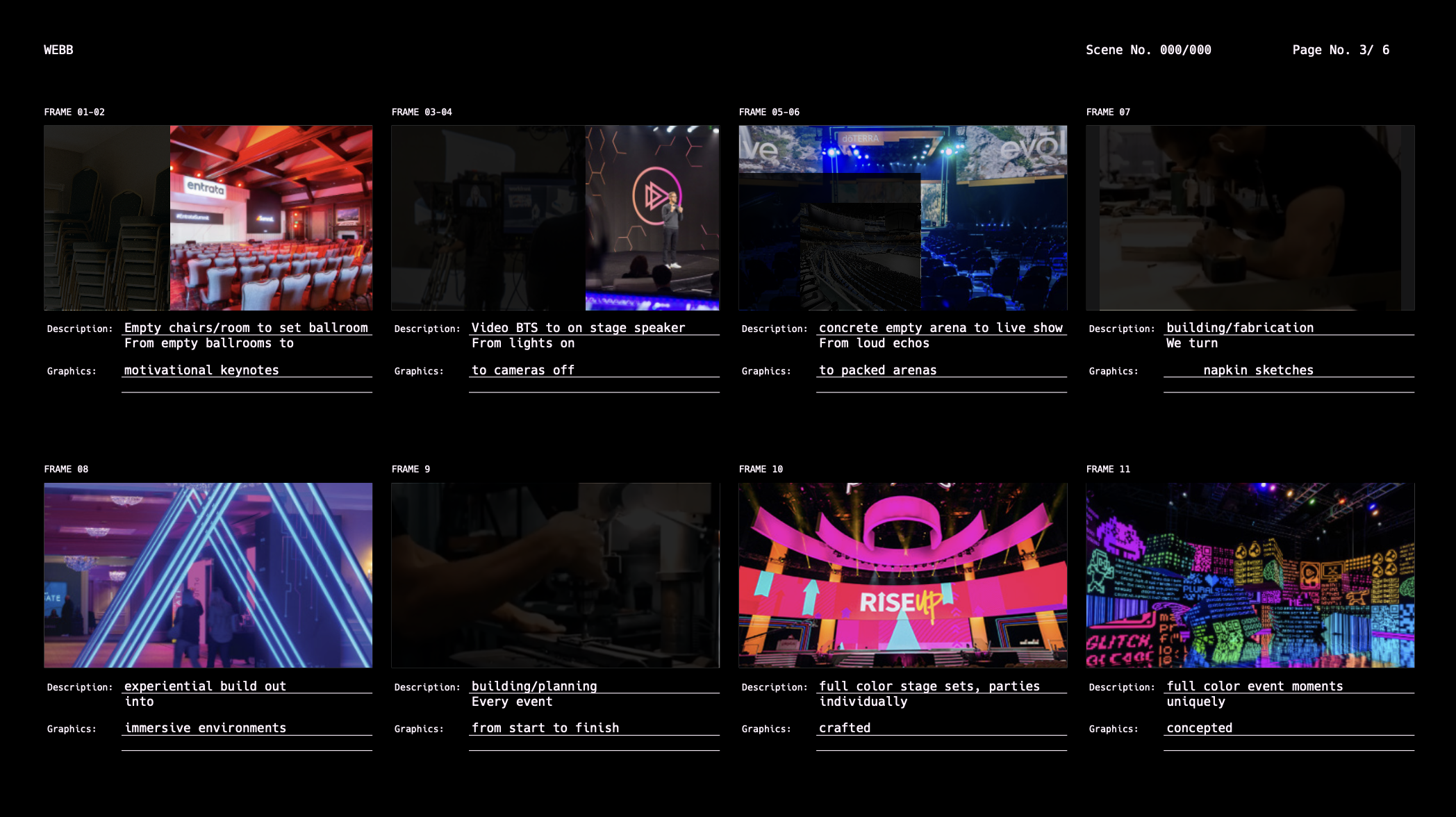Click 'Empty chairs/room to set ballroom' description

pos(246,327)
